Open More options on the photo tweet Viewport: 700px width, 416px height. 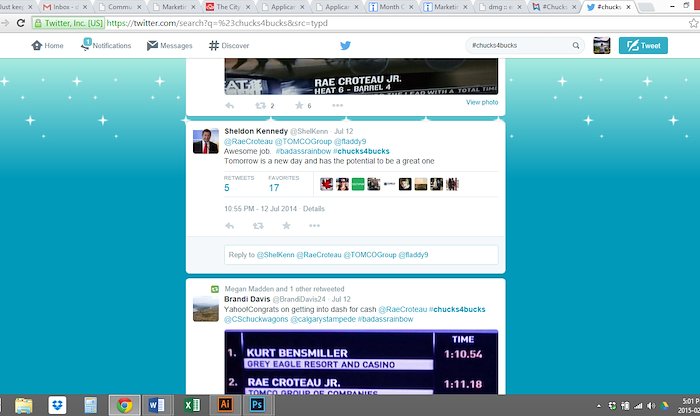(x=338, y=106)
